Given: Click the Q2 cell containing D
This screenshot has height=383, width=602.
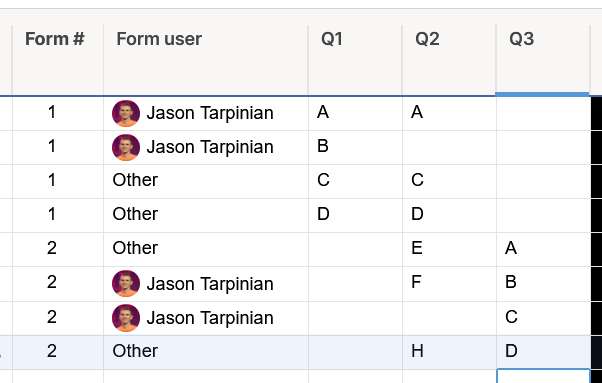Looking at the screenshot, I should pos(449,215).
